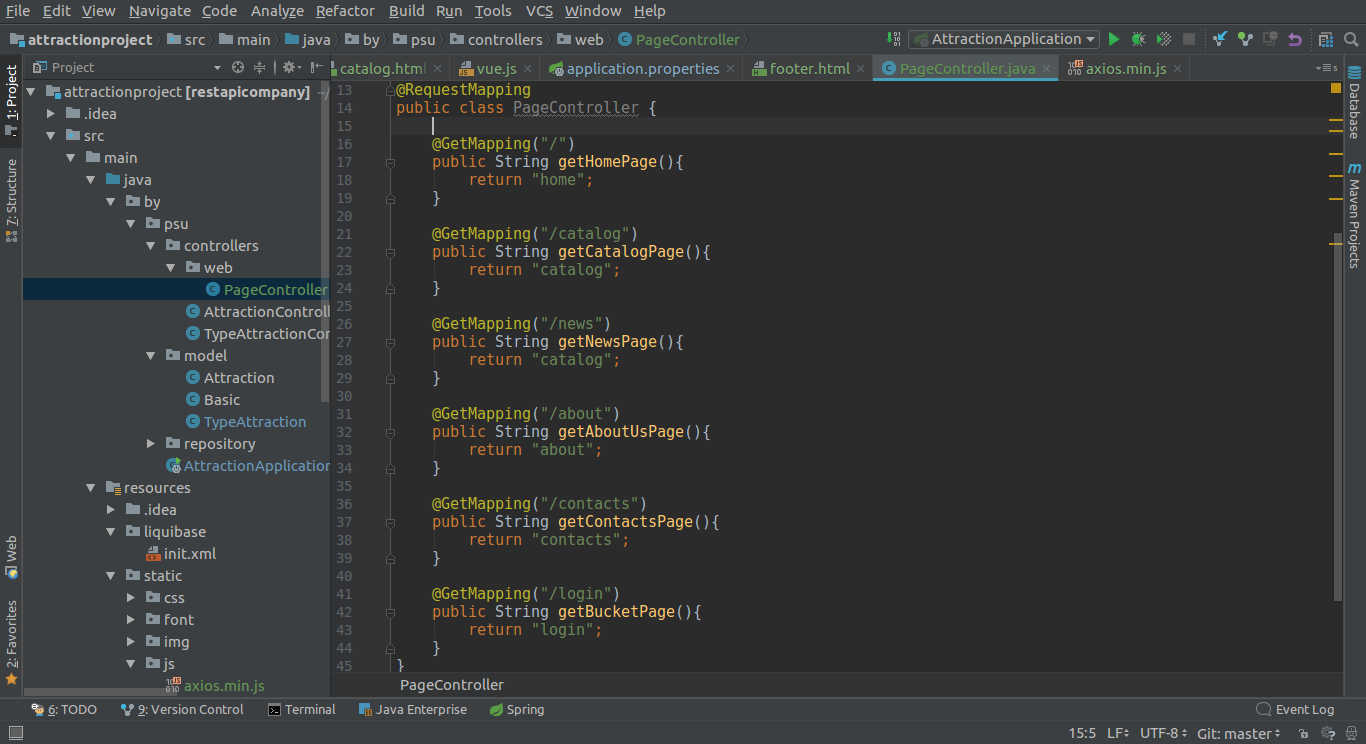Viewport: 1366px width, 744px height.
Task: Select Attraction class in model
Action: (x=239, y=378)
